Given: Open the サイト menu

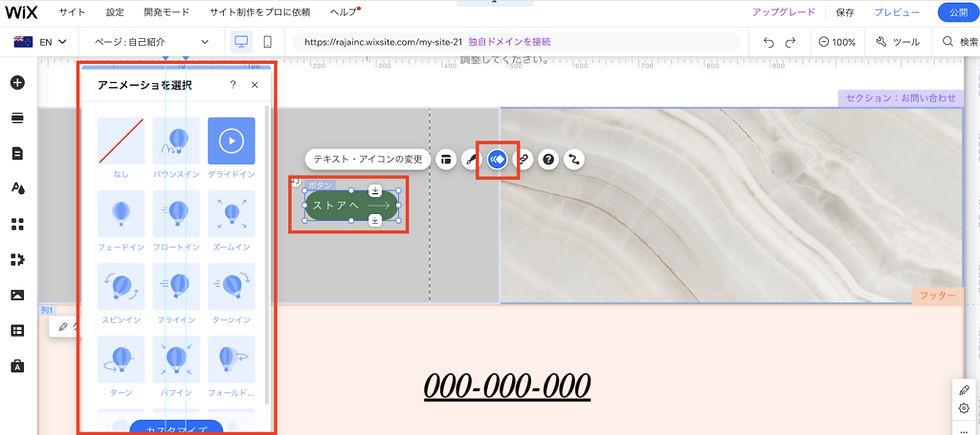Looking at the screenshot, I should click(x=72, y=12).
